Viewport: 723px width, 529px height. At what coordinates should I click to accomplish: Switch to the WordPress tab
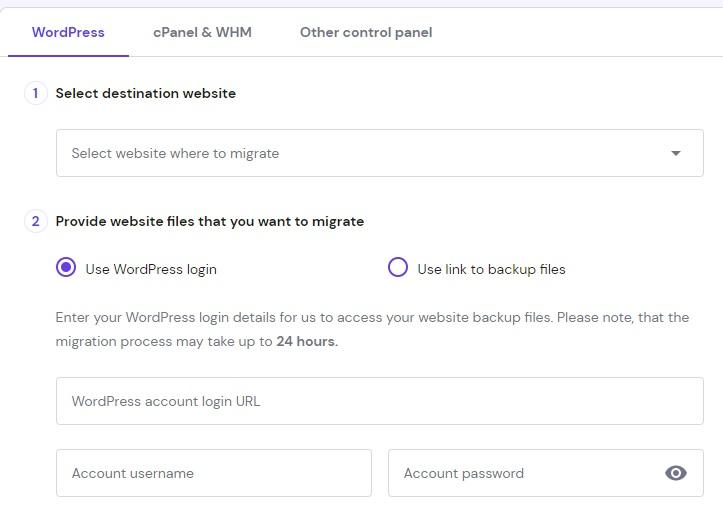click(68, 32)
